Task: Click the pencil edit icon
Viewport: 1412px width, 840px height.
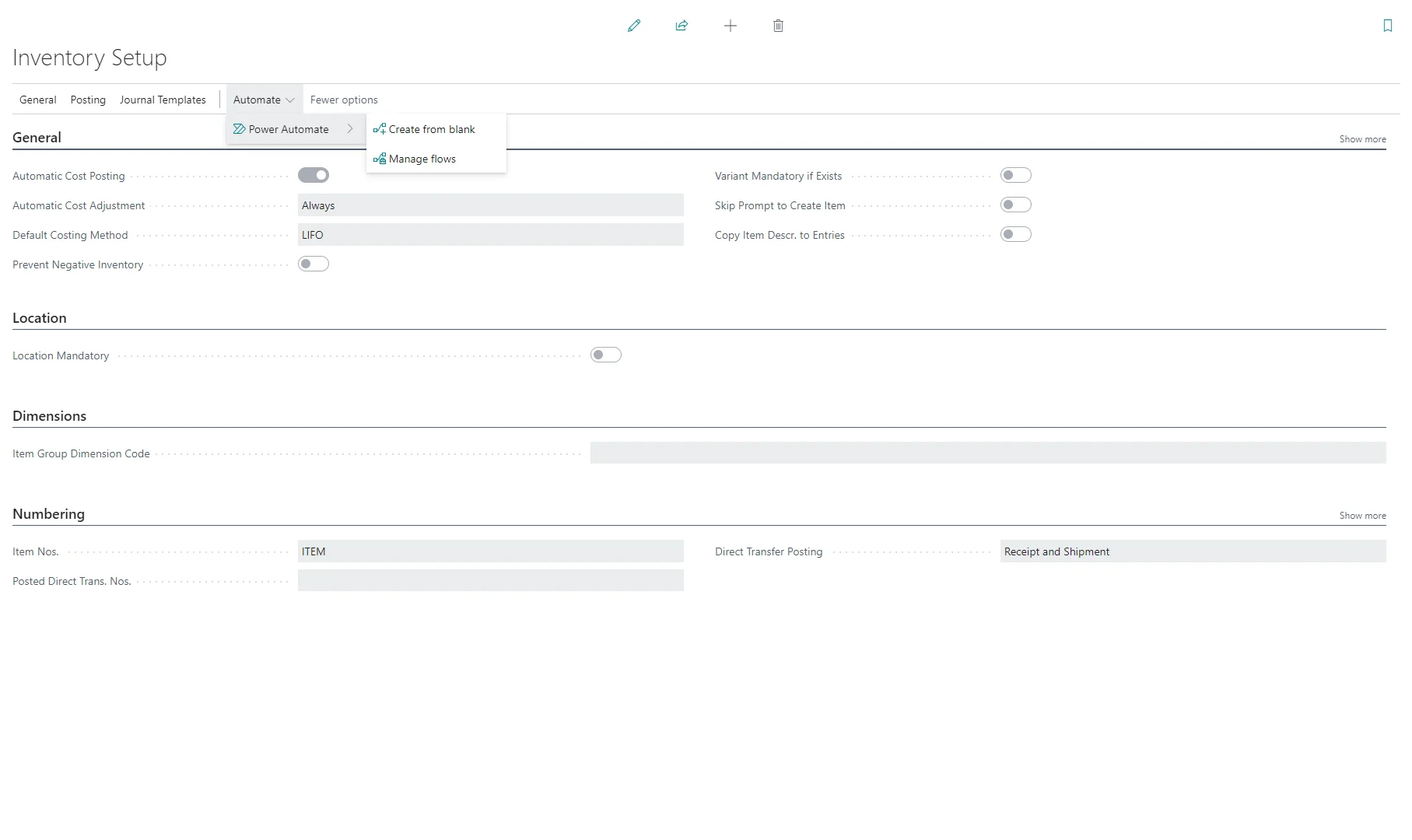Action: tap(634, 26)
